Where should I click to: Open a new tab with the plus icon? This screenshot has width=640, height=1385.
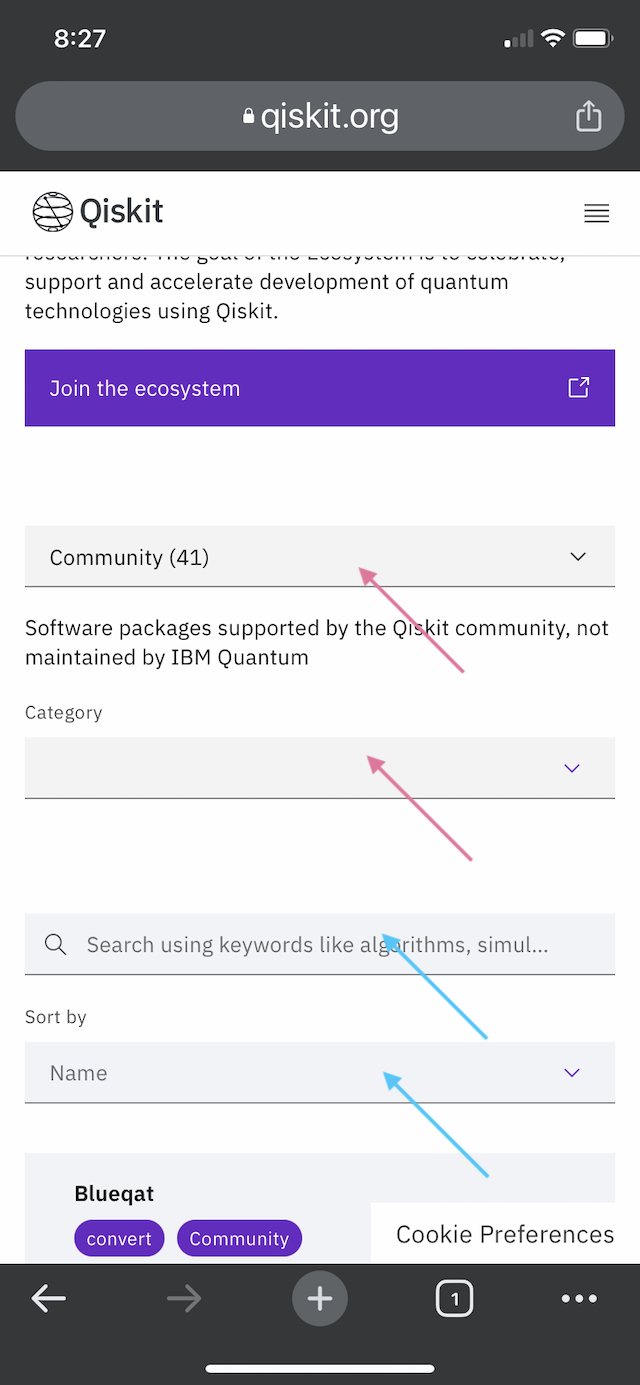click(320, 1298)
